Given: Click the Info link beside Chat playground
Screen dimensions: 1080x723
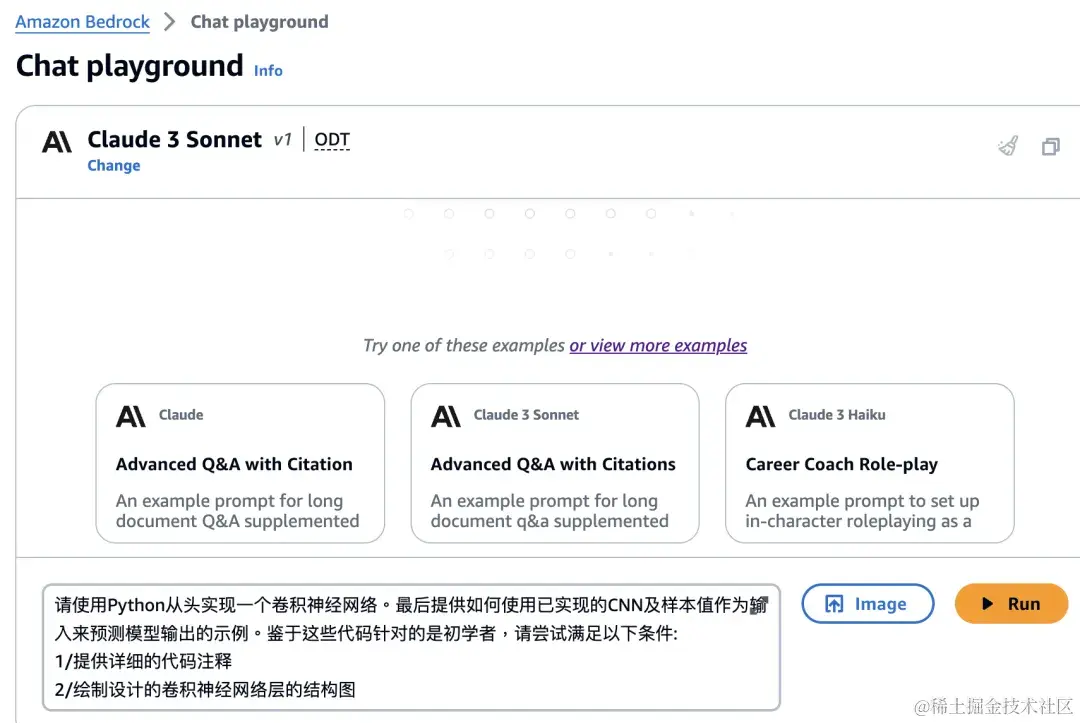Looking at the screenshot, I should pos(268,70).
